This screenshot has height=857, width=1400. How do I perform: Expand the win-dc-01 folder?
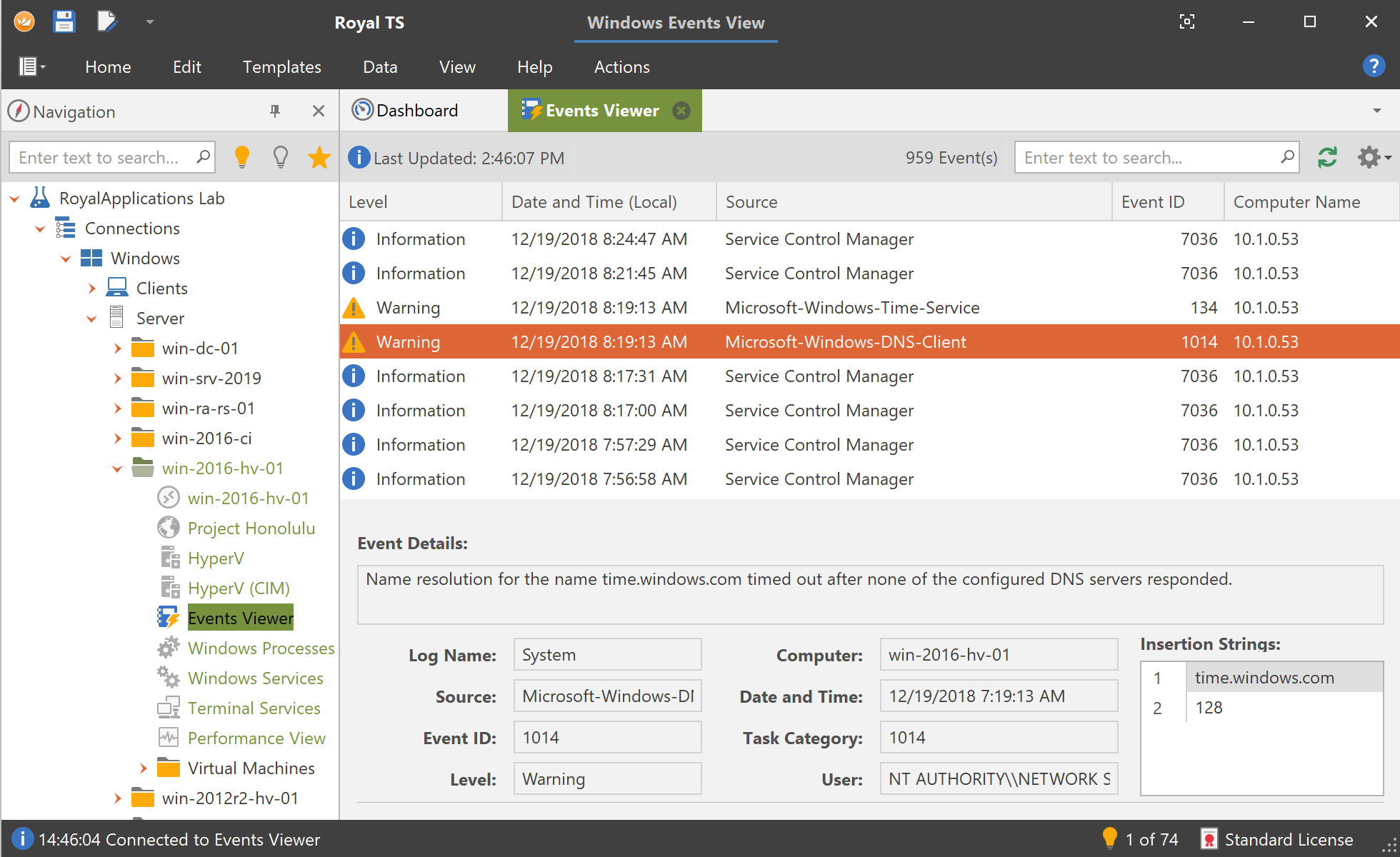point(117,349)
